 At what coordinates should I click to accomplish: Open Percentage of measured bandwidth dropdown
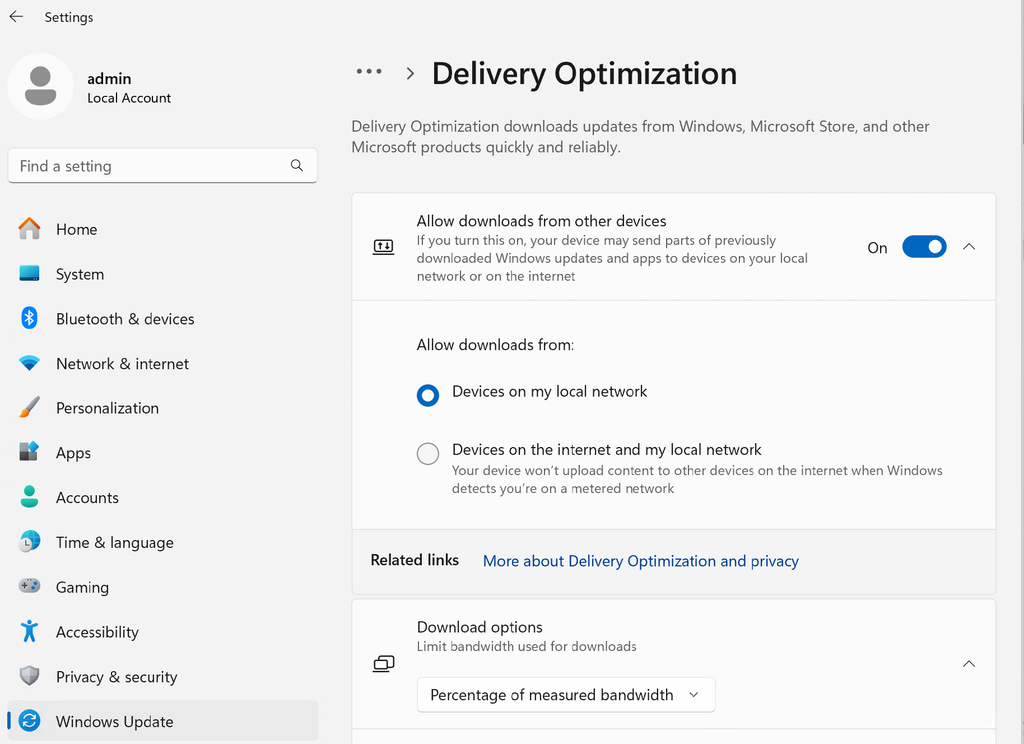click(x=566, y=694)
